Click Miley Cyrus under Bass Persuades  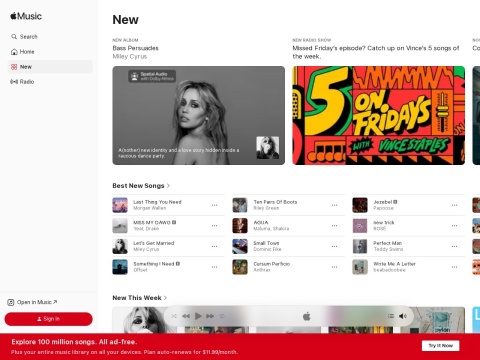(130, 56)
